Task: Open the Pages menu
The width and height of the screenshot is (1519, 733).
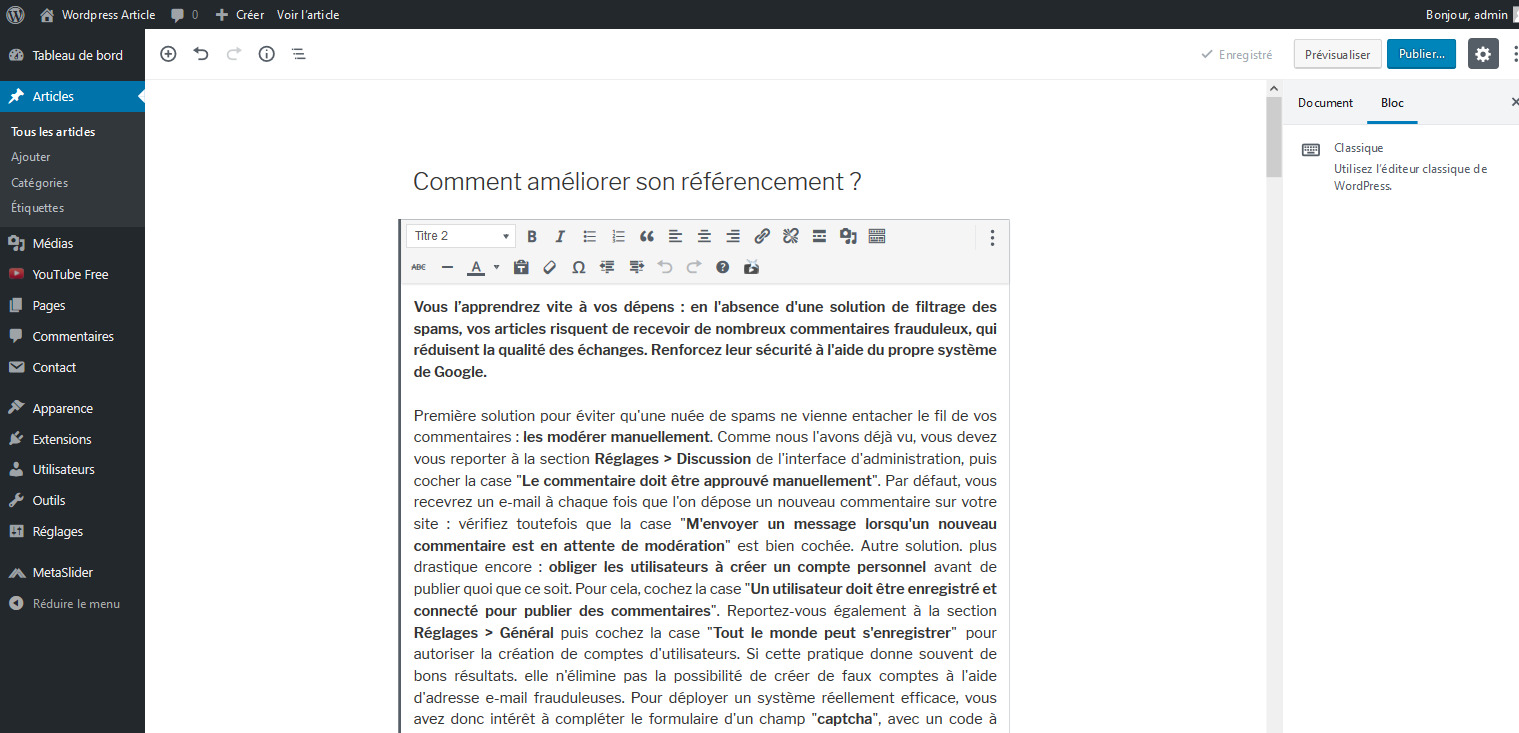Action: tap(72, 305)
